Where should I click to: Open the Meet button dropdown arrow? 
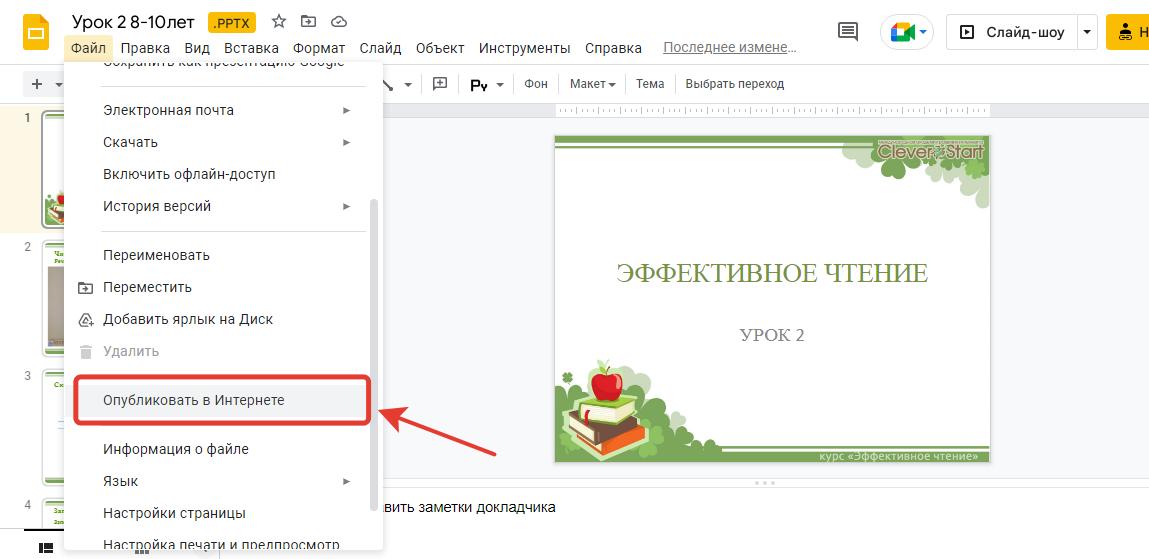tap(923, 32)
